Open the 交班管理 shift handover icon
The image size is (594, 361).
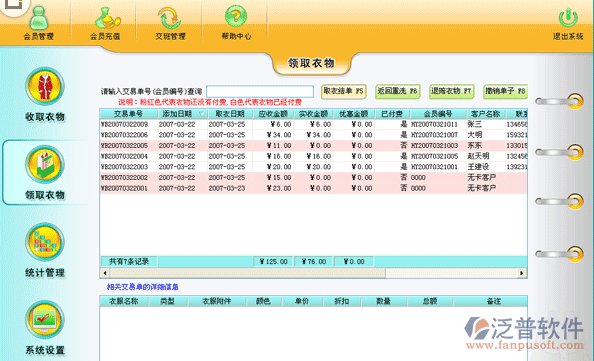click(170, 18)
